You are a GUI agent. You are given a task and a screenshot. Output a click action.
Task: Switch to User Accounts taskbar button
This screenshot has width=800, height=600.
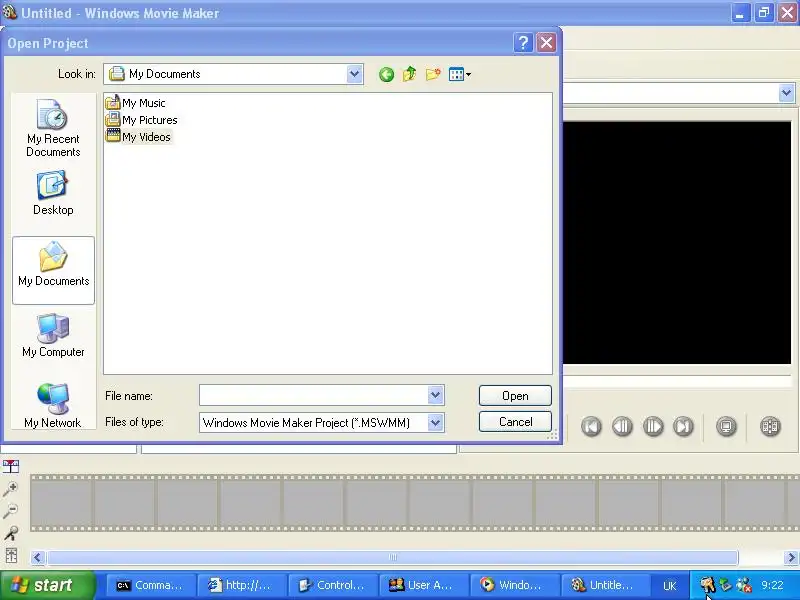[x=423, y=585]
